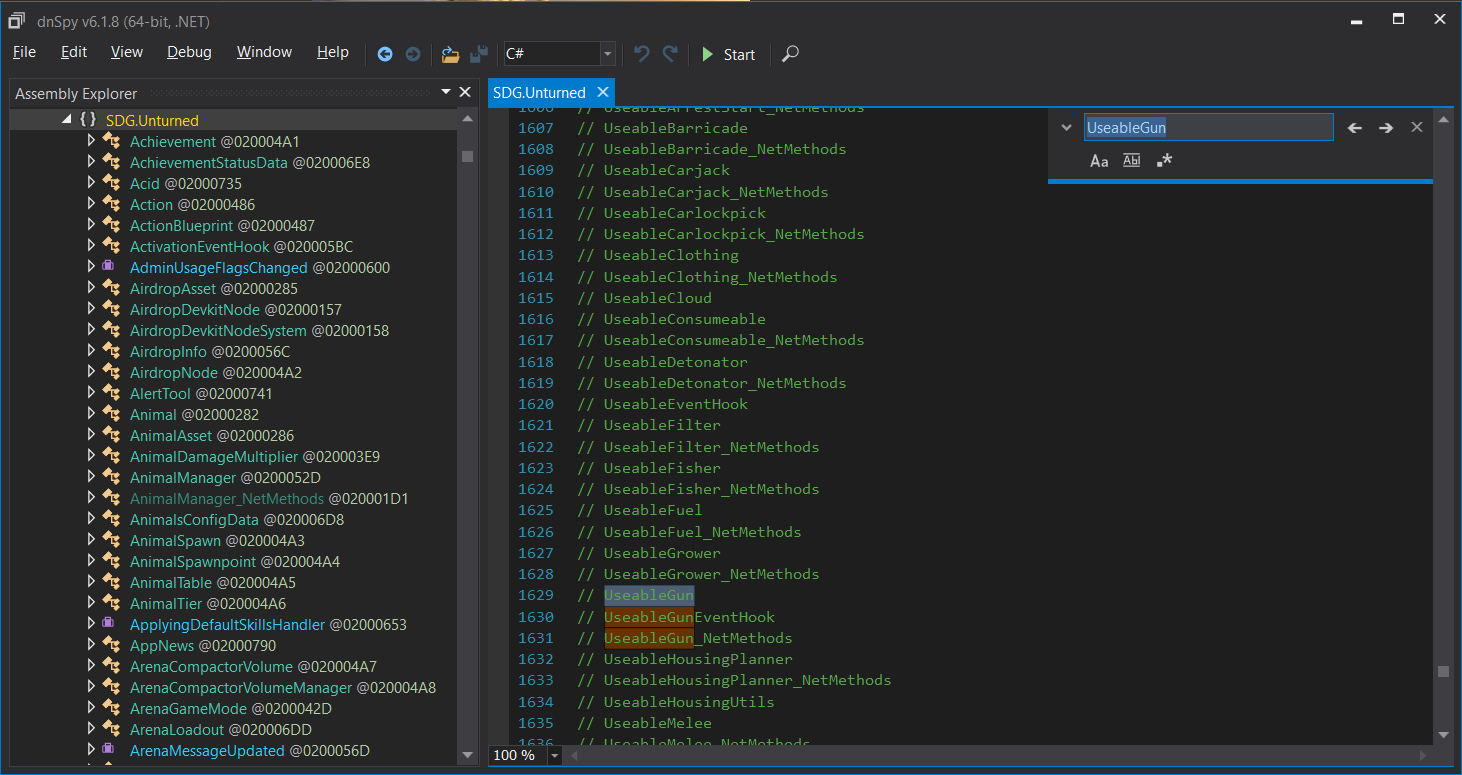Toggle Match Whole Word search option
This screenshot has height=775, width=1462.
click(1131, 161)
